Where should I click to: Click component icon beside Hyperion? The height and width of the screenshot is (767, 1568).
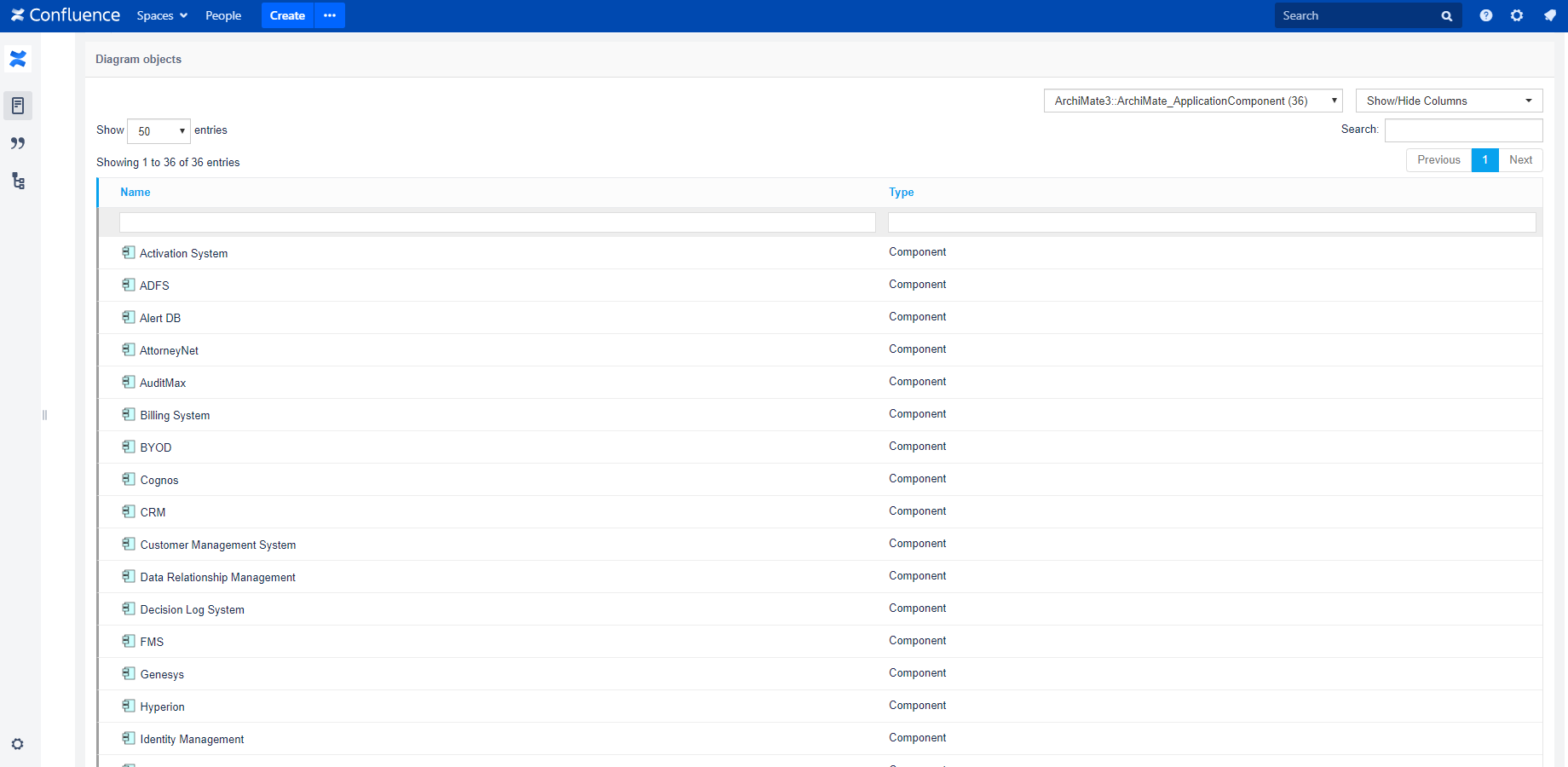129,706
